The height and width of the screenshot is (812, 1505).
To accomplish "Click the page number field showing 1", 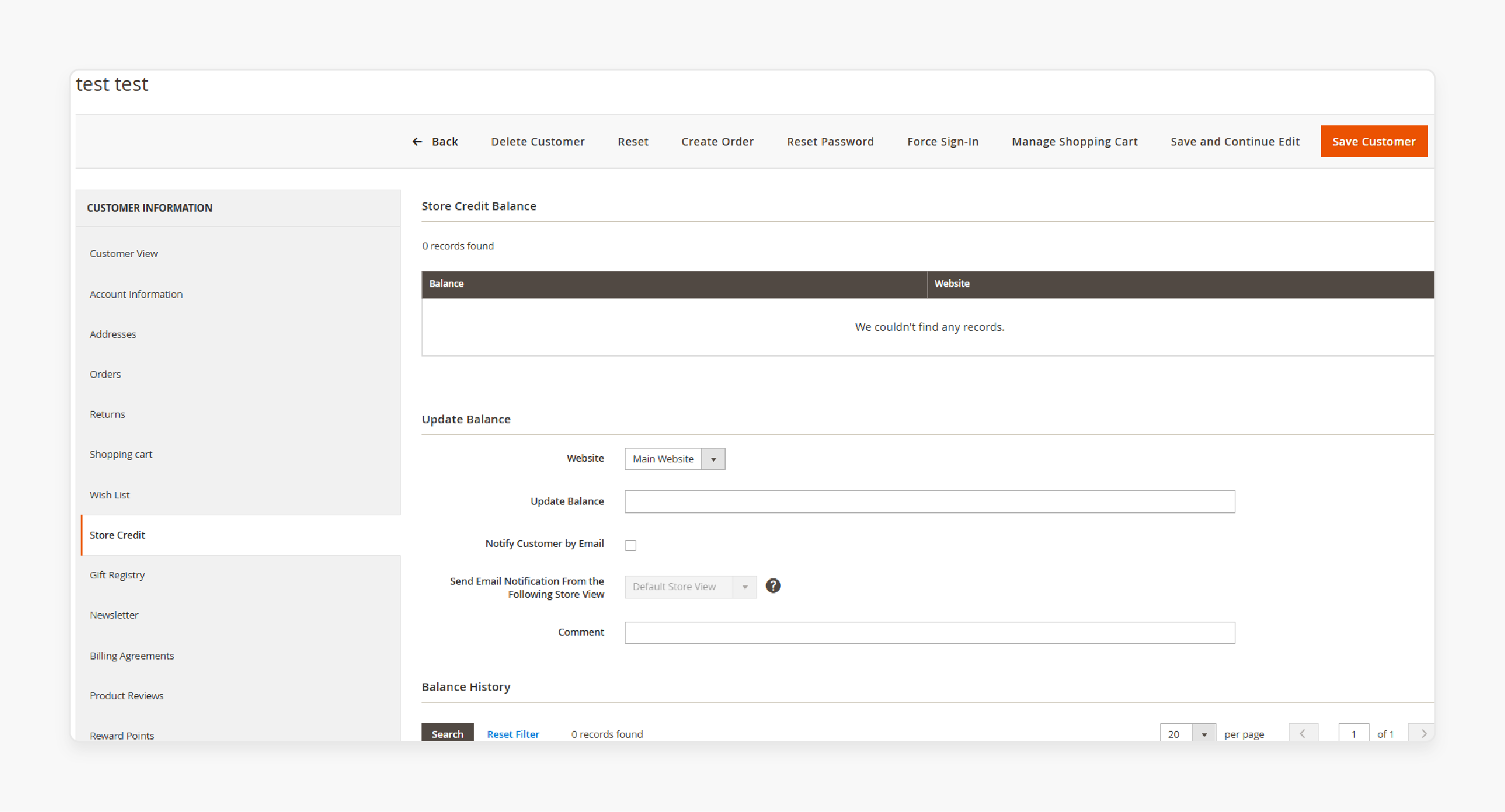I will (x=1354, y=734).
